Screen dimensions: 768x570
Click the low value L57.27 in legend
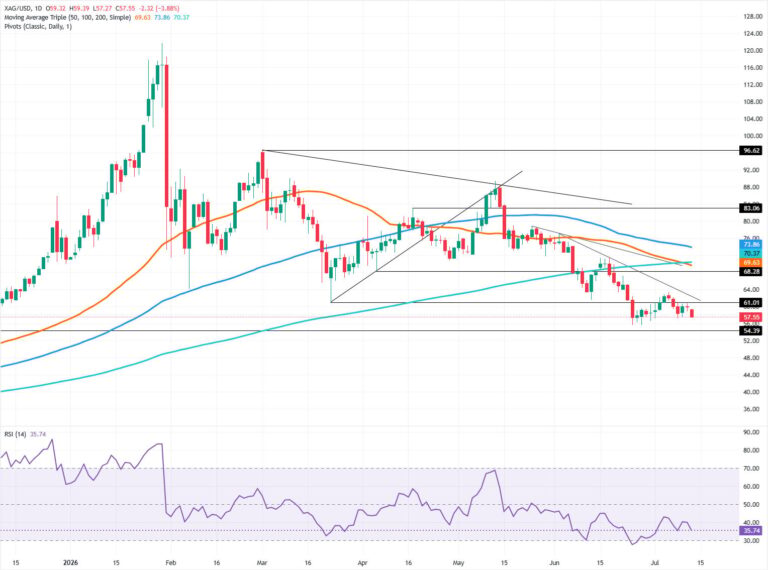pyautogui.click(x=104, y=9)
